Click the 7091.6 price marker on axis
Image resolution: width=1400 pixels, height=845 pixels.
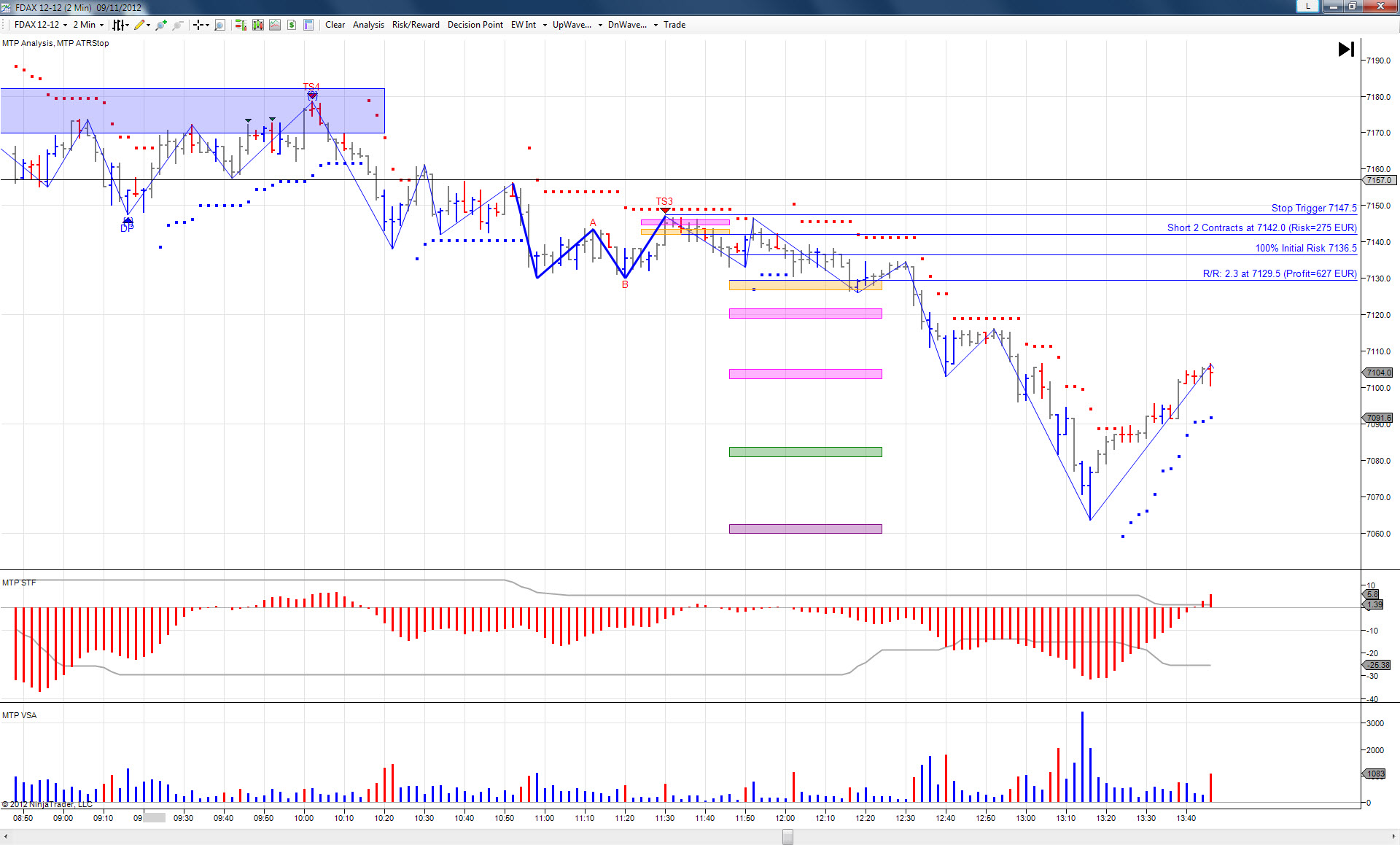click(x=1377, y=418)
